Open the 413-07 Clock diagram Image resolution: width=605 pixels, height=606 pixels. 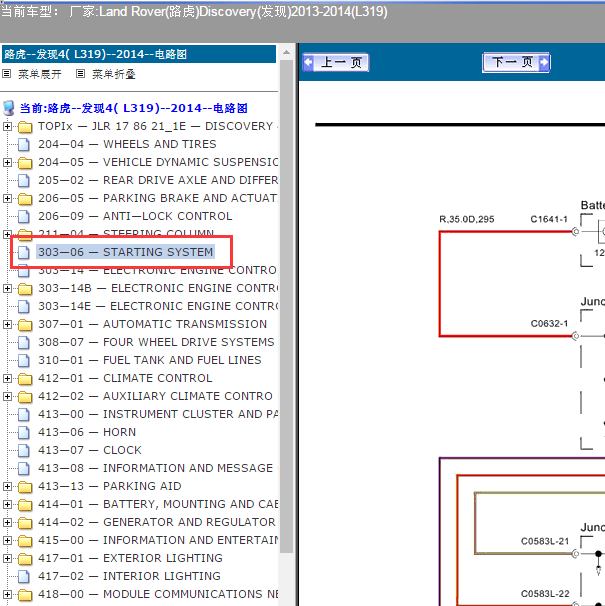coord(90,450)
